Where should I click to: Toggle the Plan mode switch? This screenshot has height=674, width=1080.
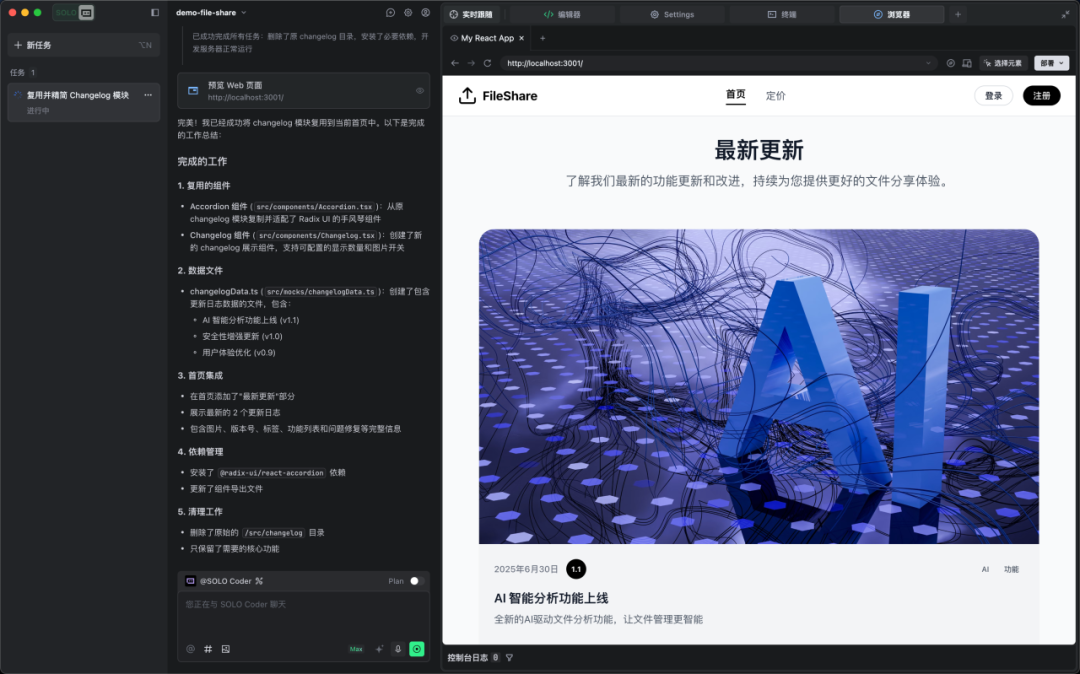pyautogui.click(x=413, y=581)
